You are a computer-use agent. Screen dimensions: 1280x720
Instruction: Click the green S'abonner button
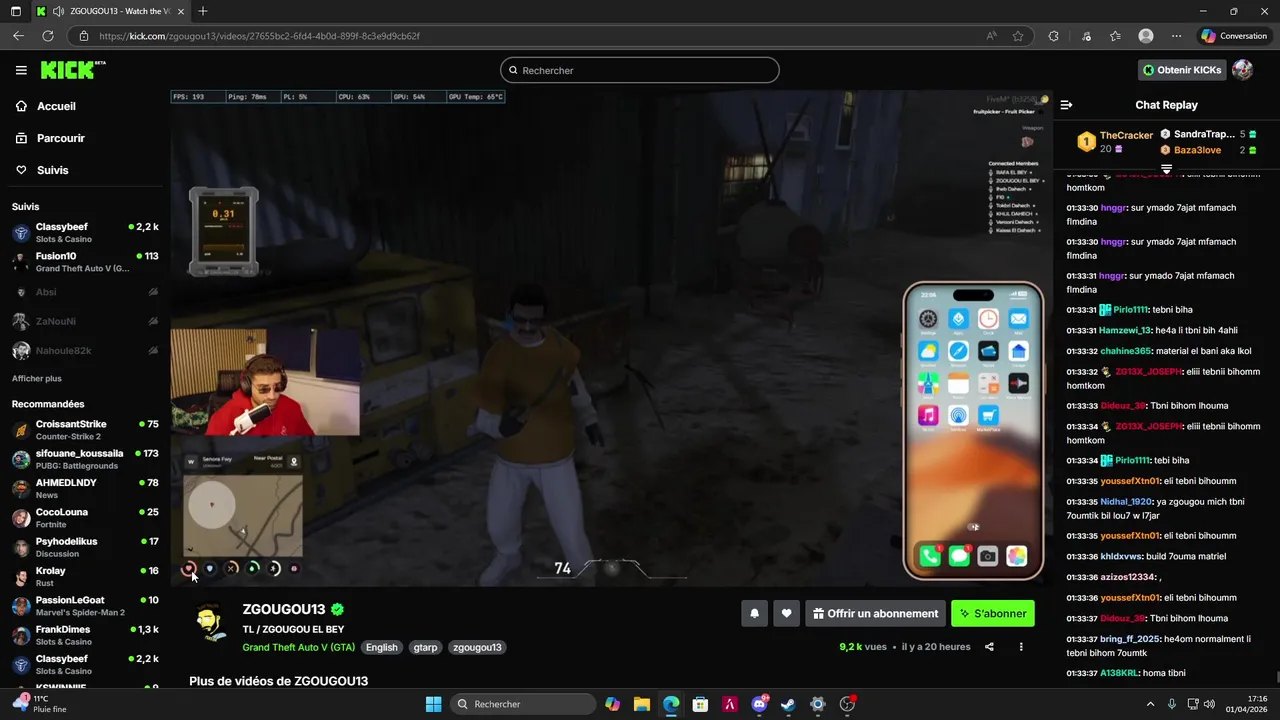pos(993,614)
